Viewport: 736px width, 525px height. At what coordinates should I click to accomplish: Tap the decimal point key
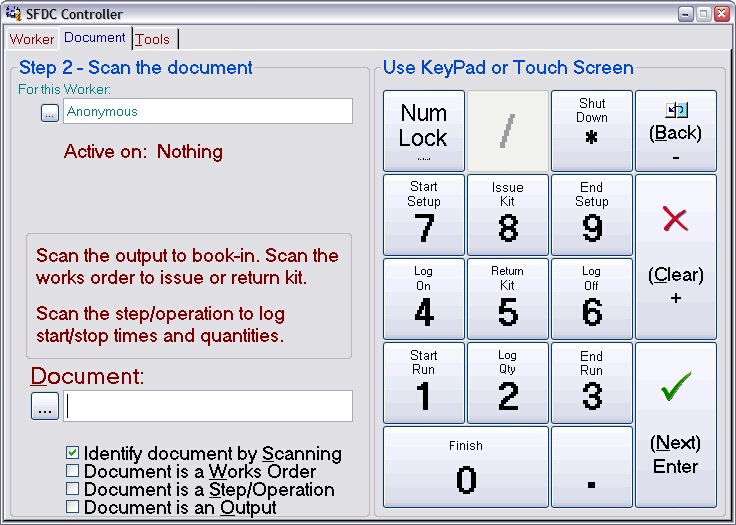pyautogui.click(x=591, y=467)
